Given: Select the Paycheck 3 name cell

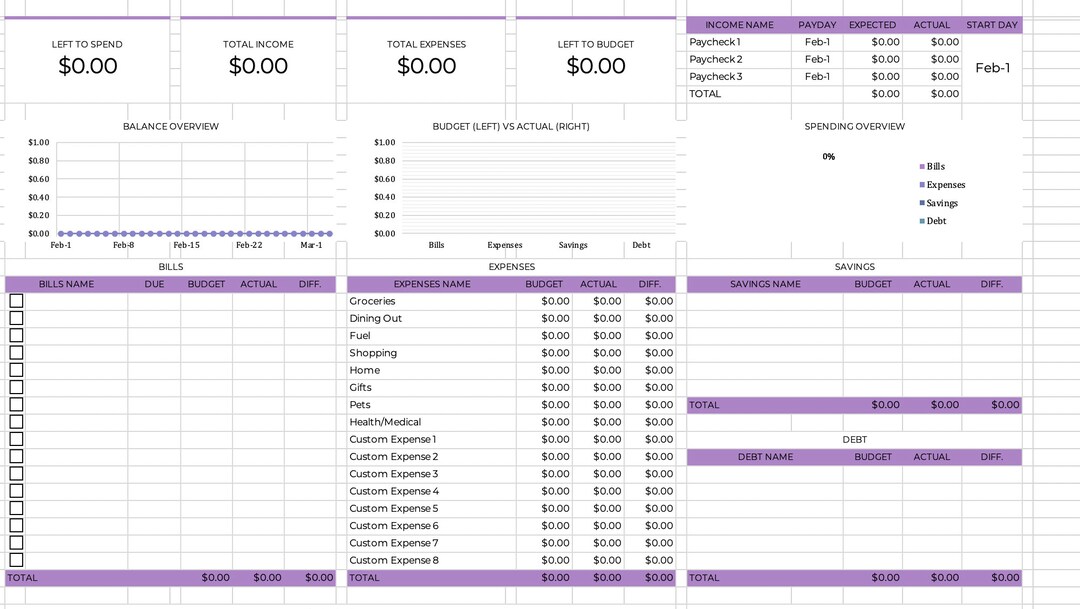Looking at the screenshot, I should (x=739, y=76).
